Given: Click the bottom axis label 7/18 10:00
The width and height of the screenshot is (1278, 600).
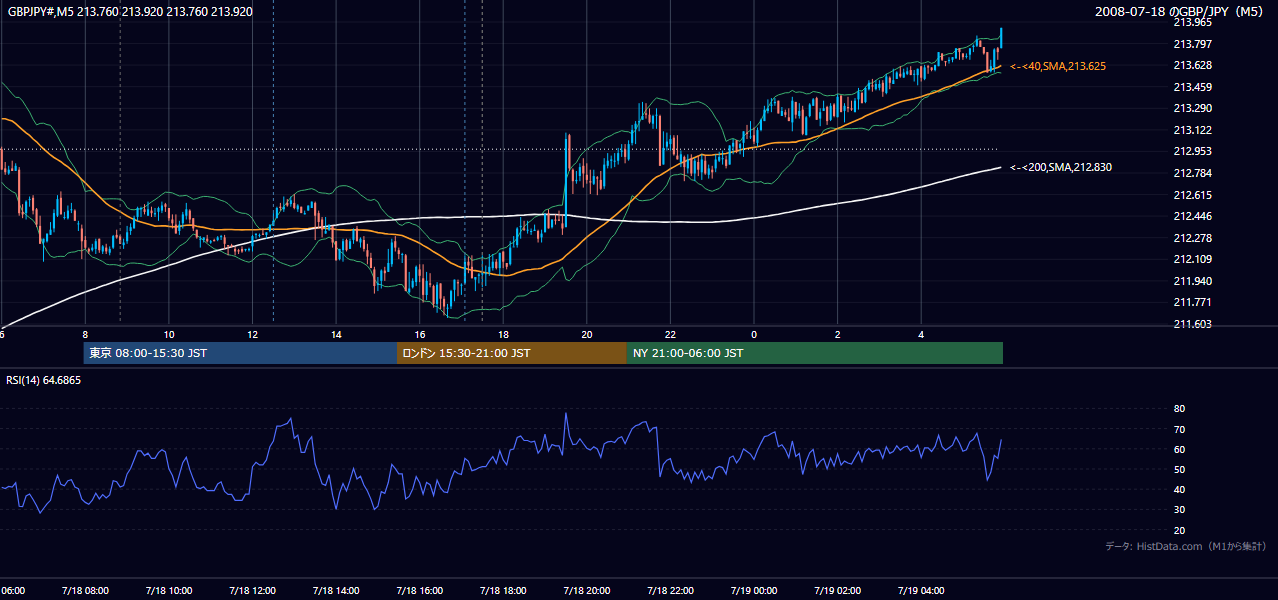Looking at the screenshot, I should (167, 591).
